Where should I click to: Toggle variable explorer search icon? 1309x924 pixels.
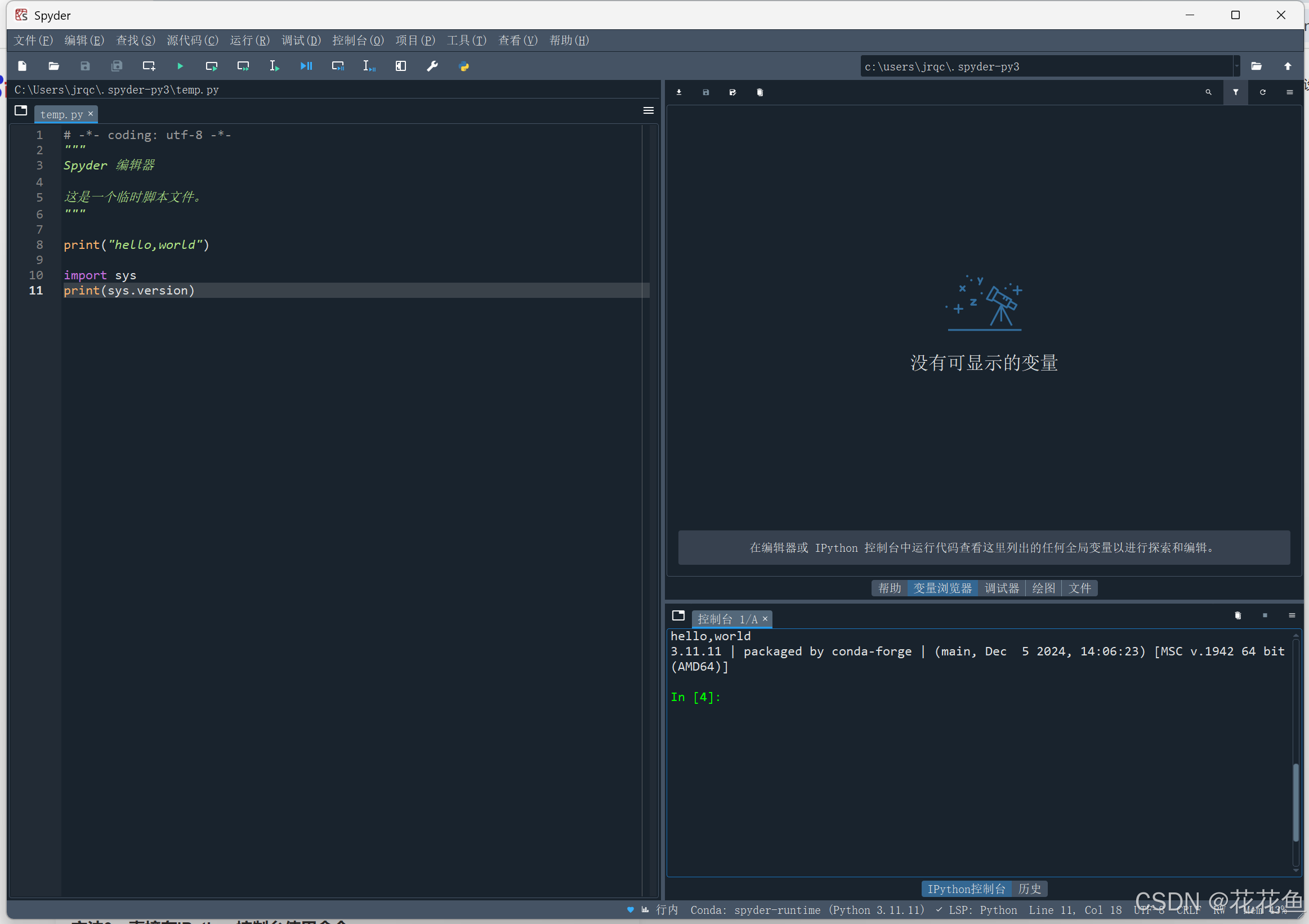[1208, 92]
